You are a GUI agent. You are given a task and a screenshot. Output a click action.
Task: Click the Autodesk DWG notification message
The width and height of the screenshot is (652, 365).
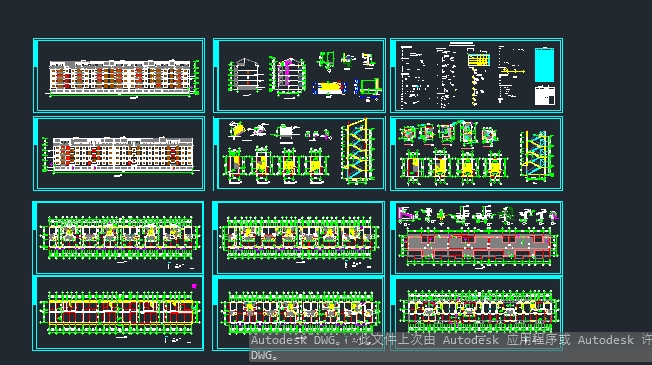pyautogui.click(x=451, y=347)
